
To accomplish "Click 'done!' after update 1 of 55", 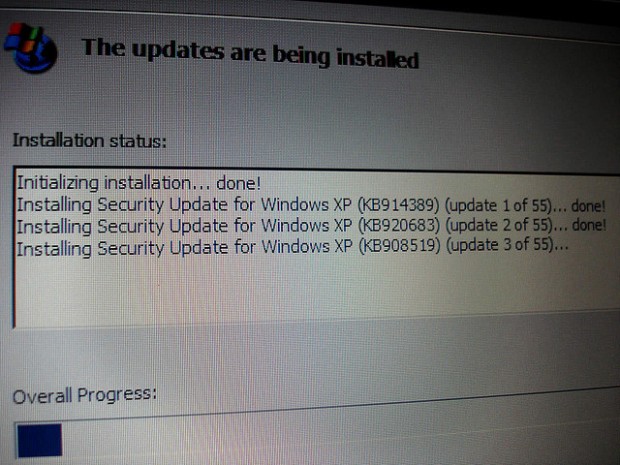I will pos(589,206).
